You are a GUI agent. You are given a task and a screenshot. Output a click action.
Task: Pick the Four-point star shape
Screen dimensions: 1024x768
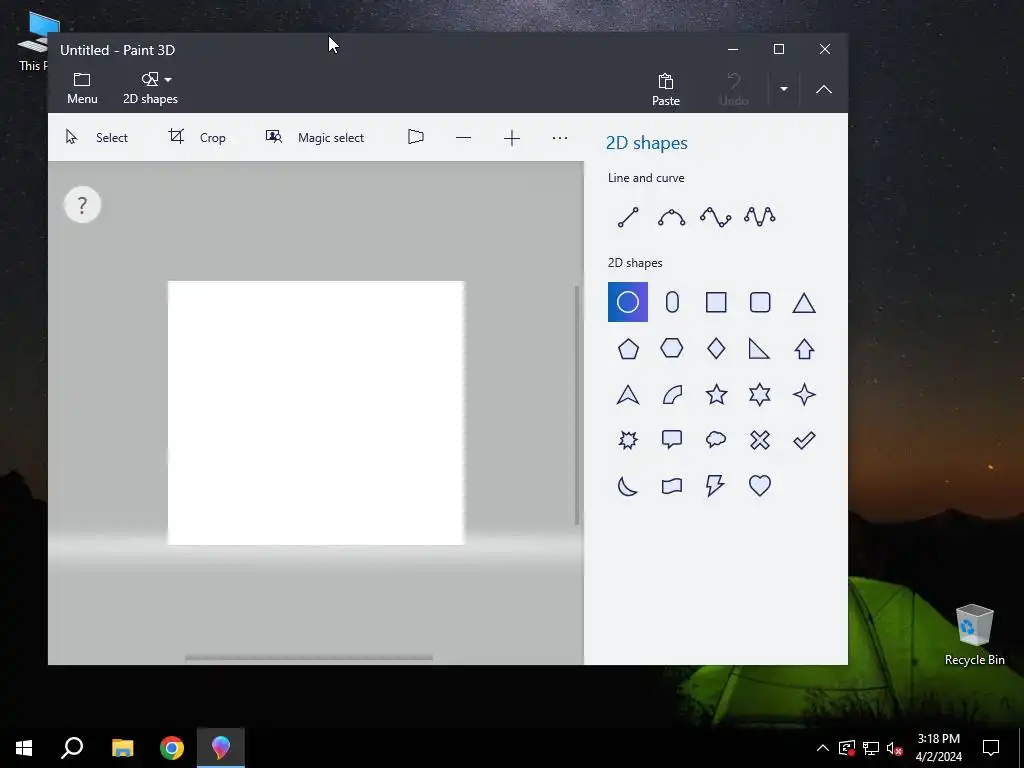804,394
